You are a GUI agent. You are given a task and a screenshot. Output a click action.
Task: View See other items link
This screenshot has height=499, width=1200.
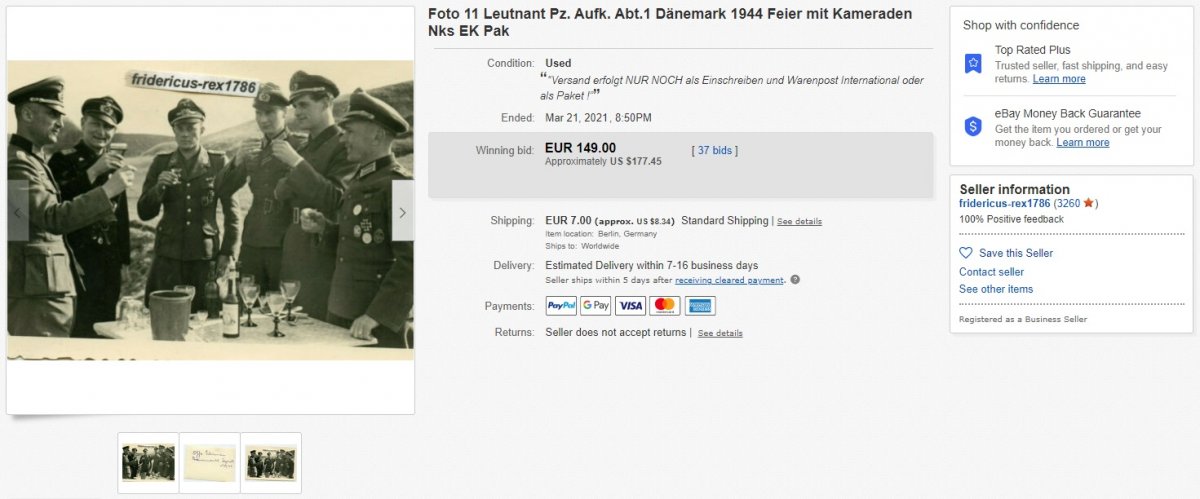pos(996,289)
